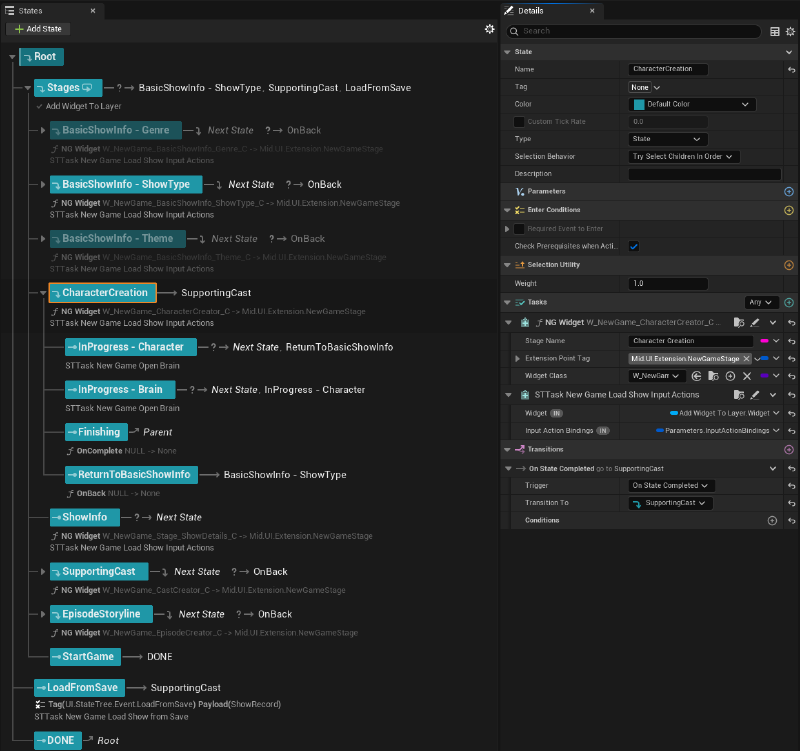The height and width of the screenshot is (751, 800).
Task: Browse to Widget Class asset in content browser
Action: coord(714,376)
